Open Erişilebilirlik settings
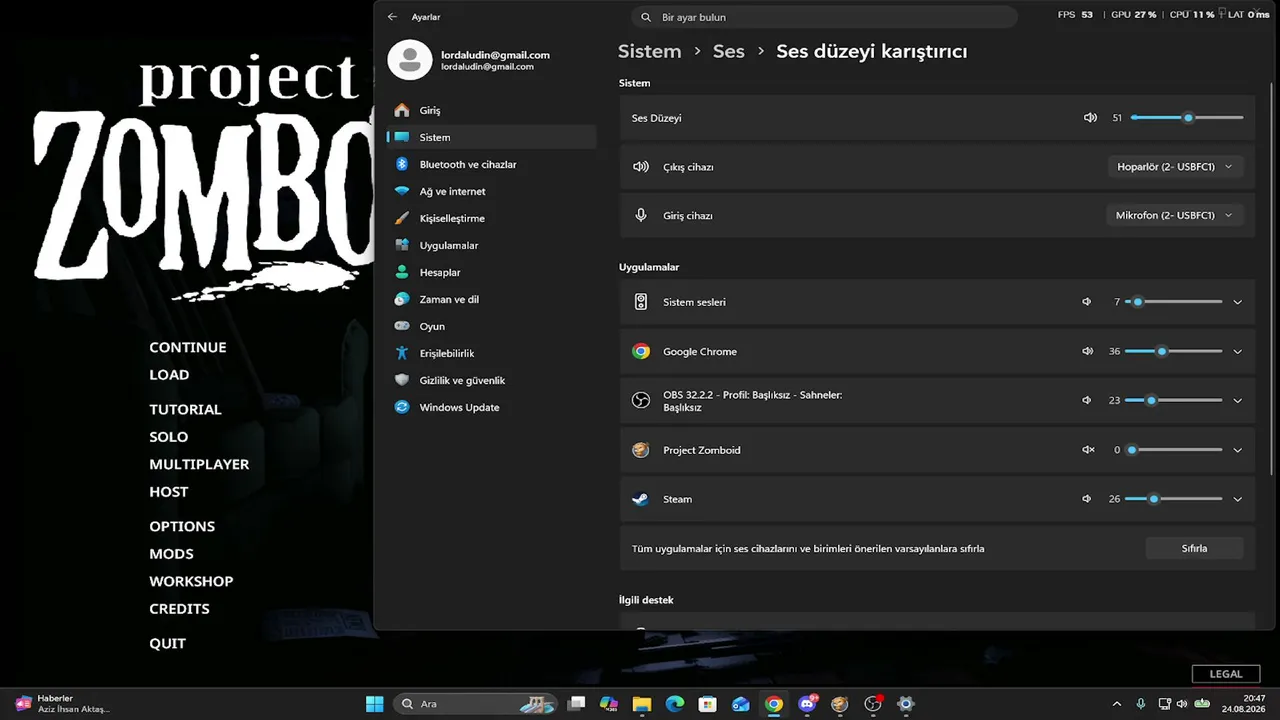This screenshot has height=720, width=1280. [x=491, y=353]
